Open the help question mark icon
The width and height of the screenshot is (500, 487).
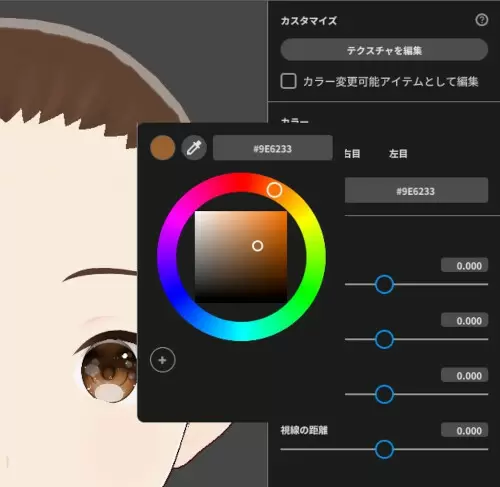[481, 20]
